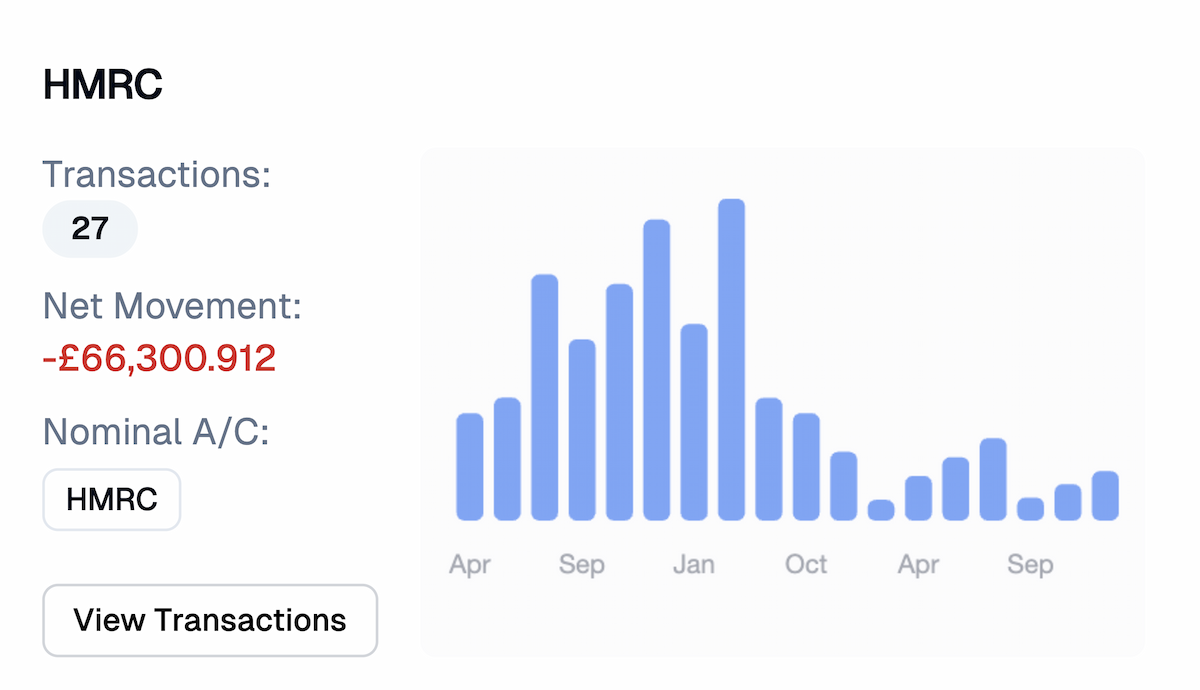1200x690 pixels.
Task: Click the bar above the first Apr label
Action: pos(469,466)
